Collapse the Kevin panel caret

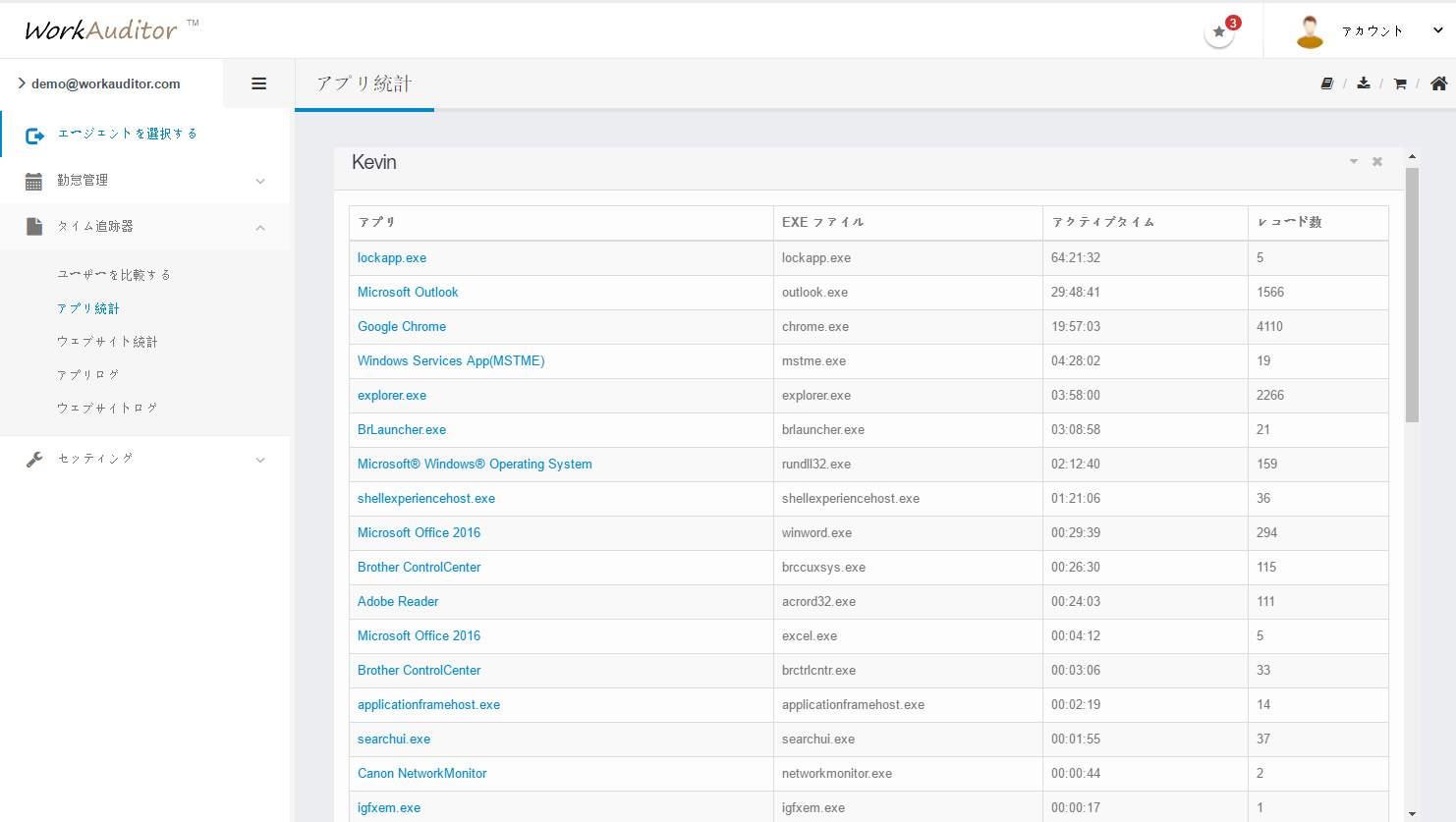pyautogui.click(x=1354, y=161)
